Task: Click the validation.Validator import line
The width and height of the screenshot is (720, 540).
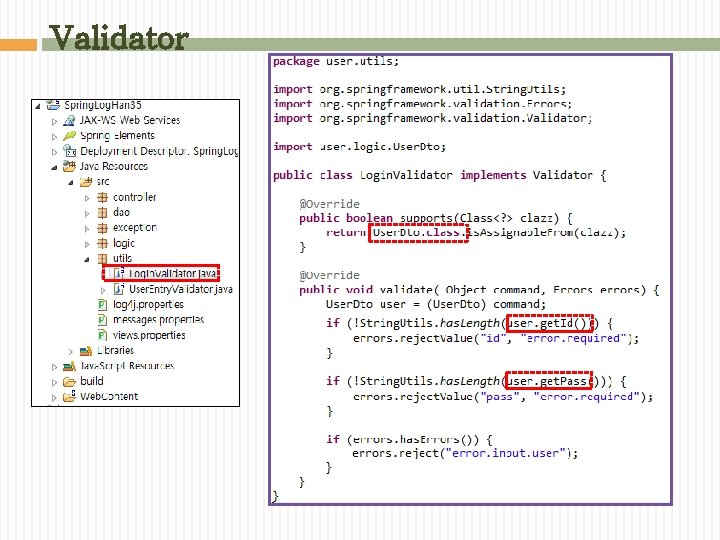Action: [x=433, y=118]
